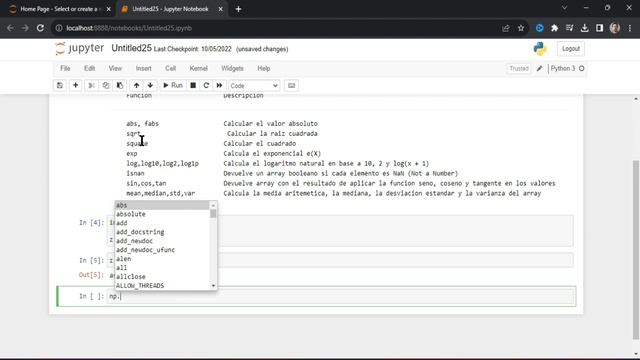Viewport: 640px width, 360px height.
Task: Click autocomplete list scroll-down arrow
Action: click(213, 286)
